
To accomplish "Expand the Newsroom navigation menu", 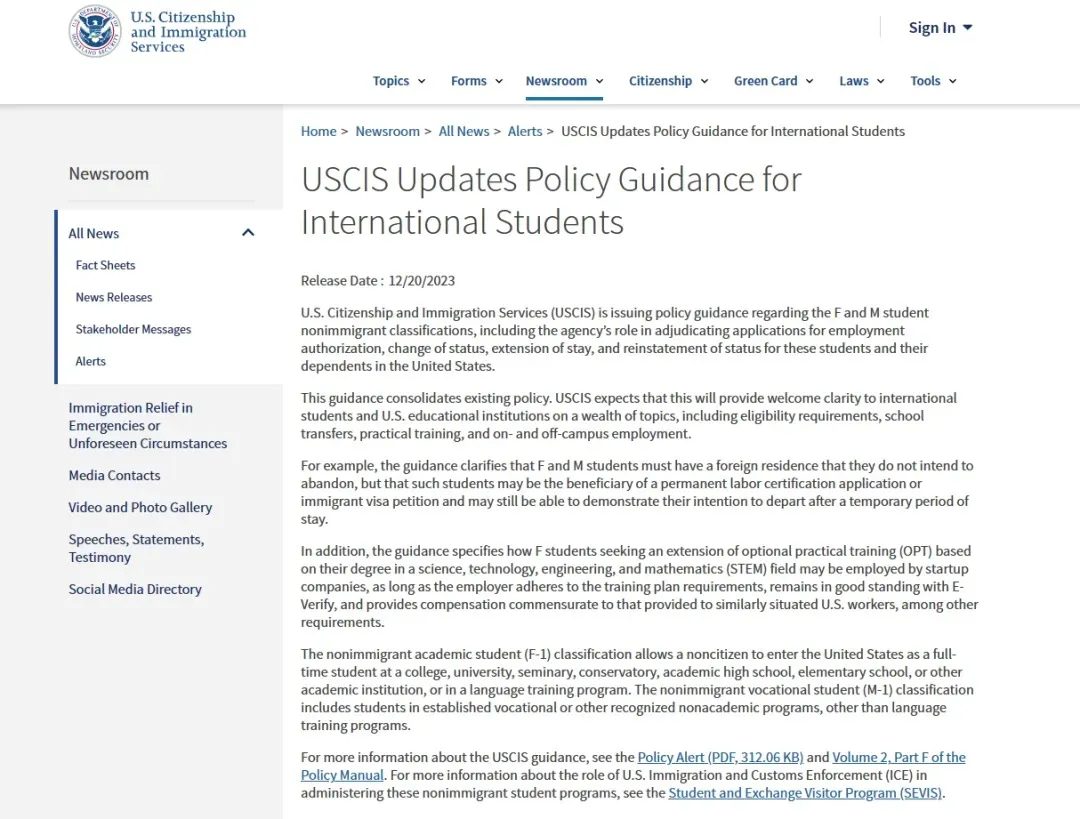I will (564, 81).
